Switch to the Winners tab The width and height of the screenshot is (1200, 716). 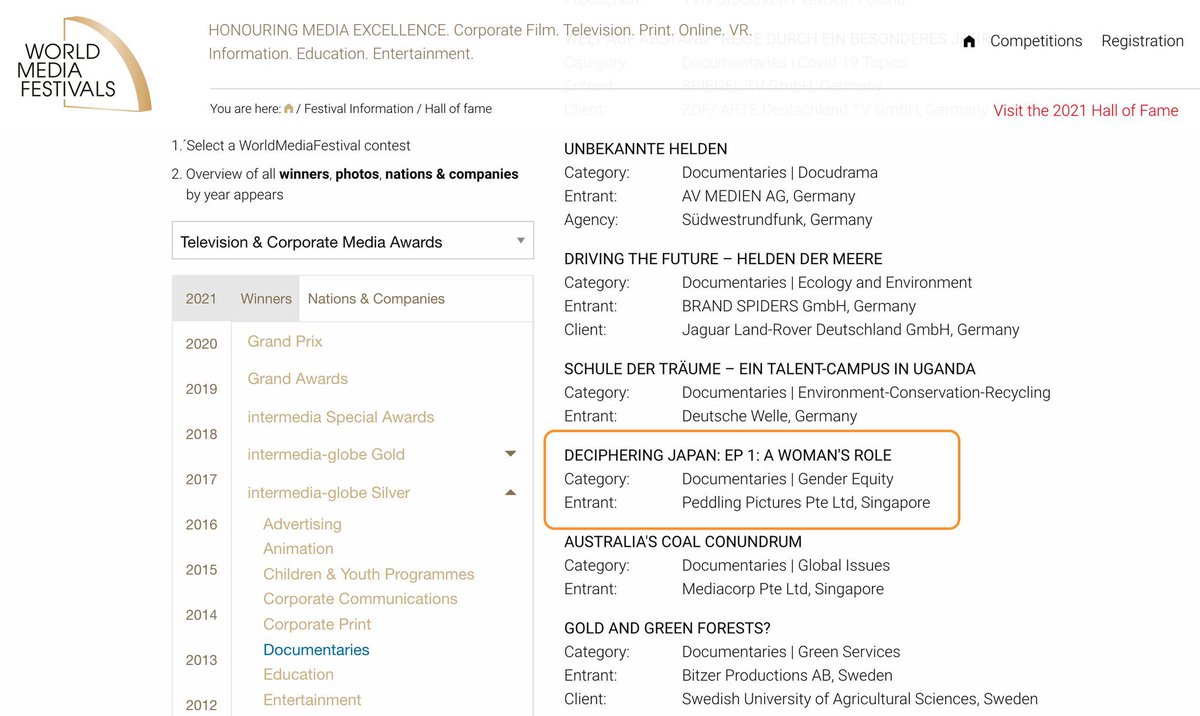(x=266, y=298)
